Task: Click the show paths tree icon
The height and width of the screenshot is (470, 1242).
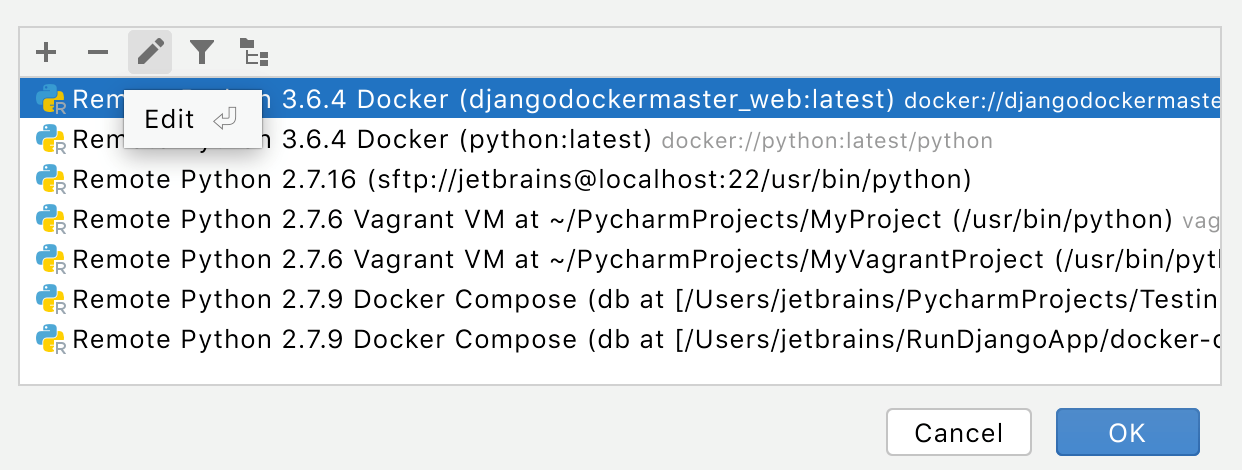Action: pos(254,52)
